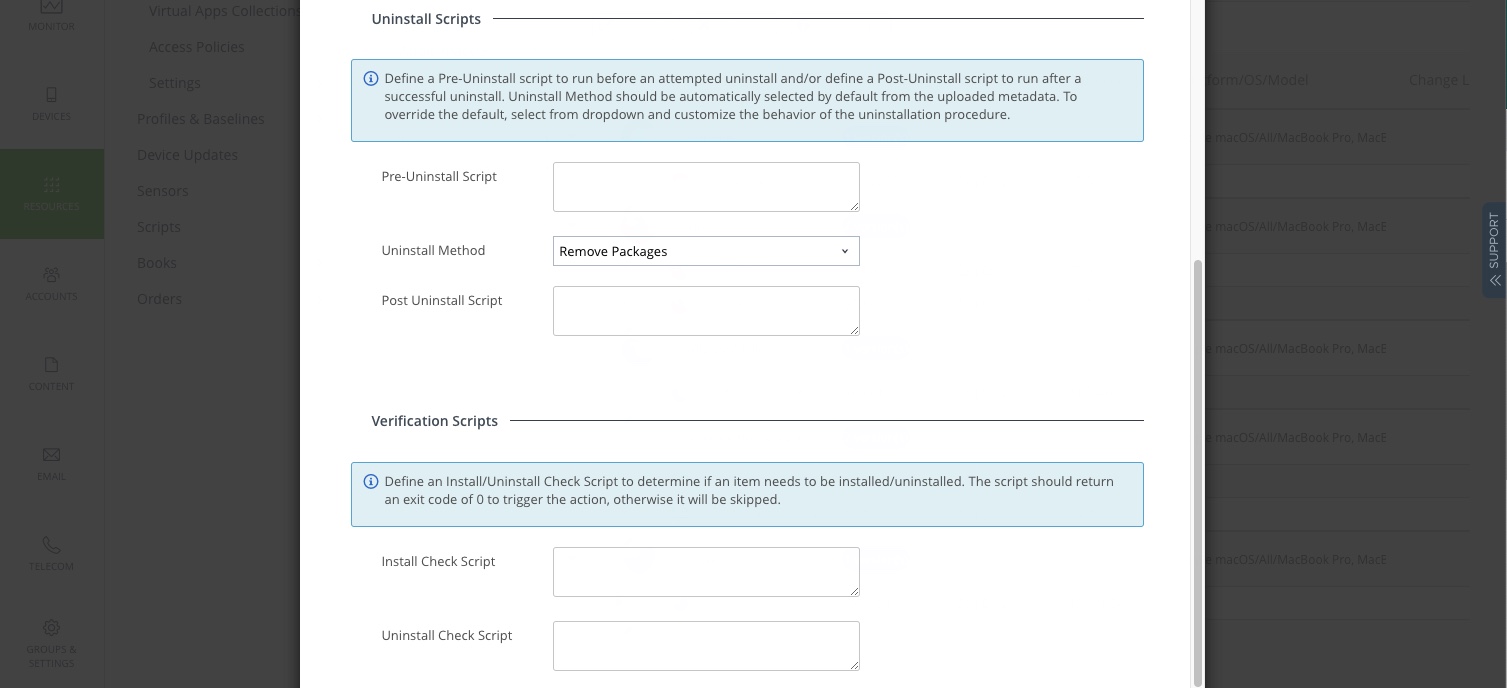The width and height of the screenshot is (1507, 688).
Task: Go to Profiles & Baselines
Action: [200, 119]
